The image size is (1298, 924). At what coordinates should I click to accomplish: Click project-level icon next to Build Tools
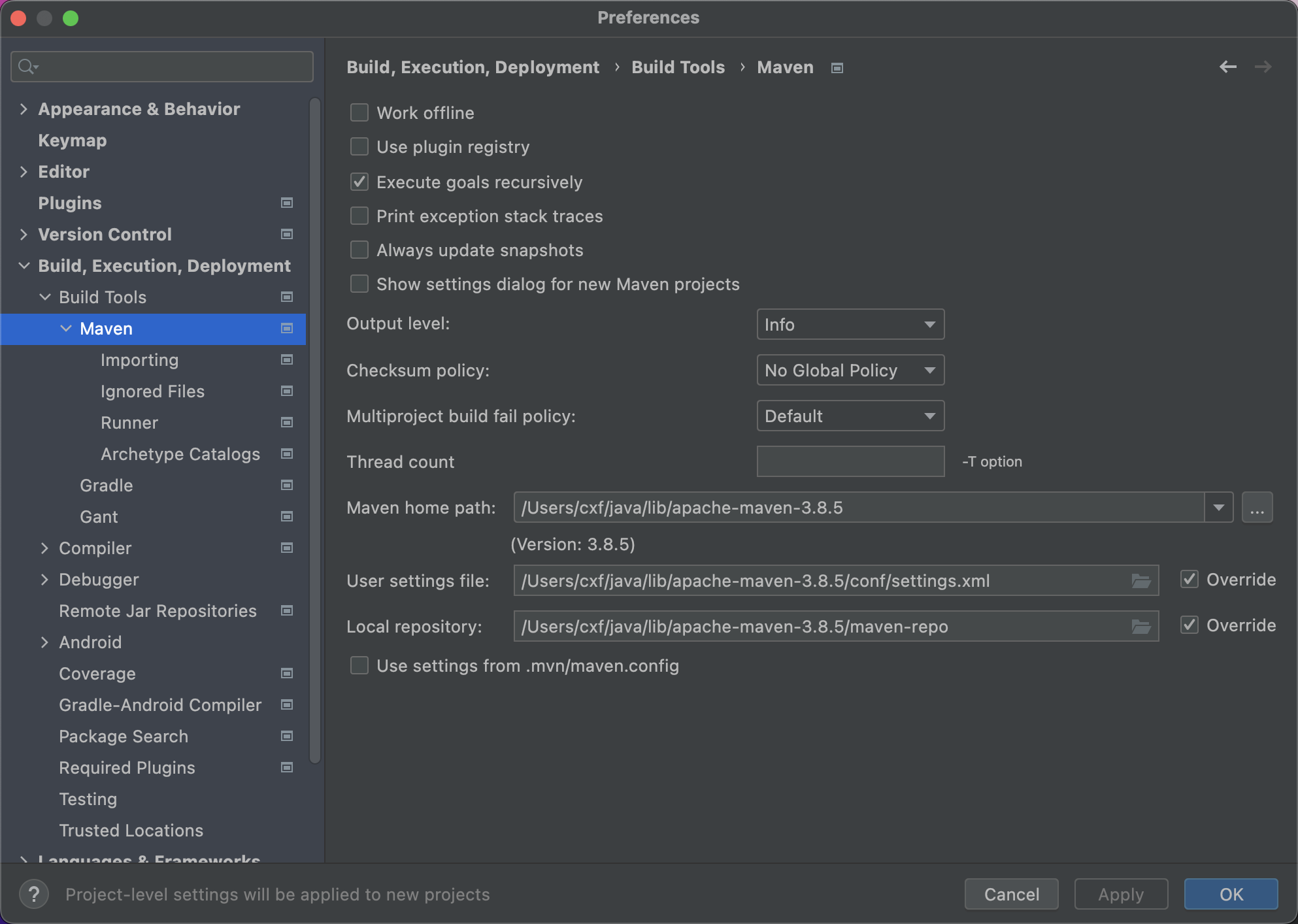coord(286,297)
